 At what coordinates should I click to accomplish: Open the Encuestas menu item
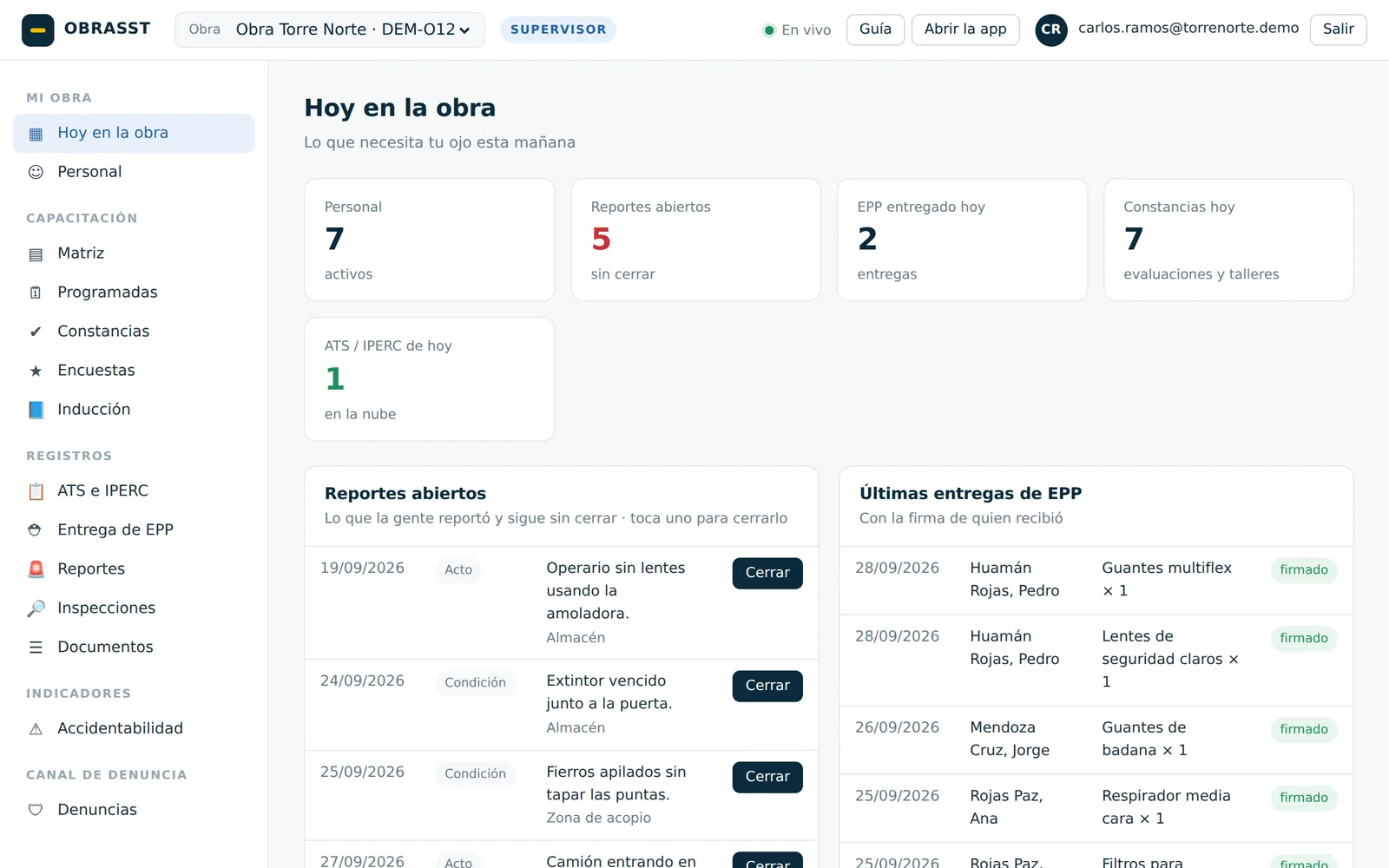point(134,371)
